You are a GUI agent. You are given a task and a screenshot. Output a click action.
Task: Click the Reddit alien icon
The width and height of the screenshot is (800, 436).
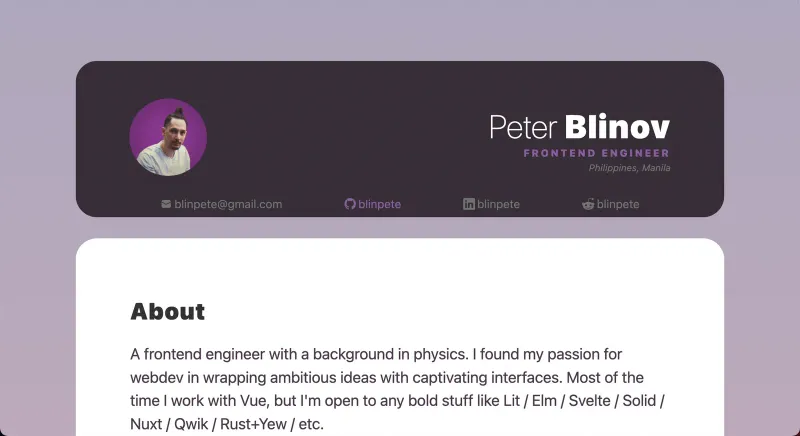pyautogui.click(x=588, y=204)
